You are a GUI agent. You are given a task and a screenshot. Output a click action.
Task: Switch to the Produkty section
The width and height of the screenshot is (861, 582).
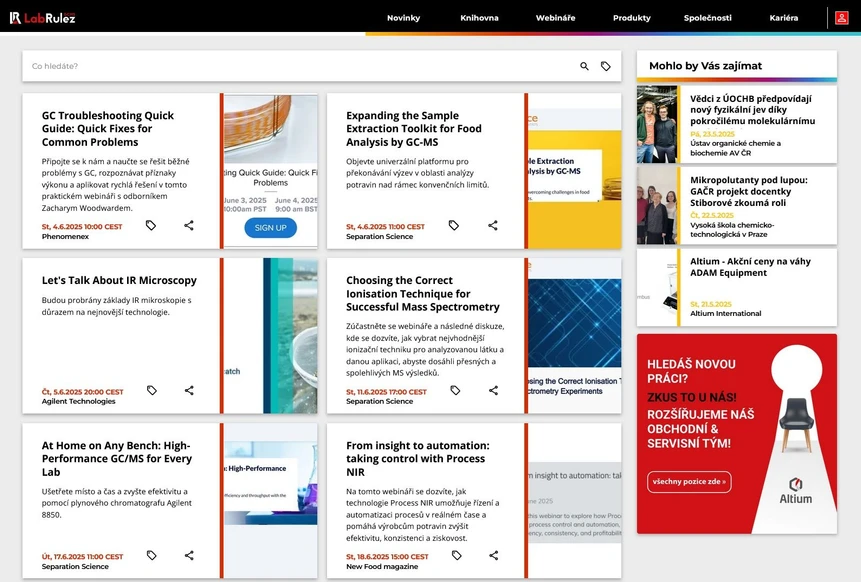coord(631,17)
